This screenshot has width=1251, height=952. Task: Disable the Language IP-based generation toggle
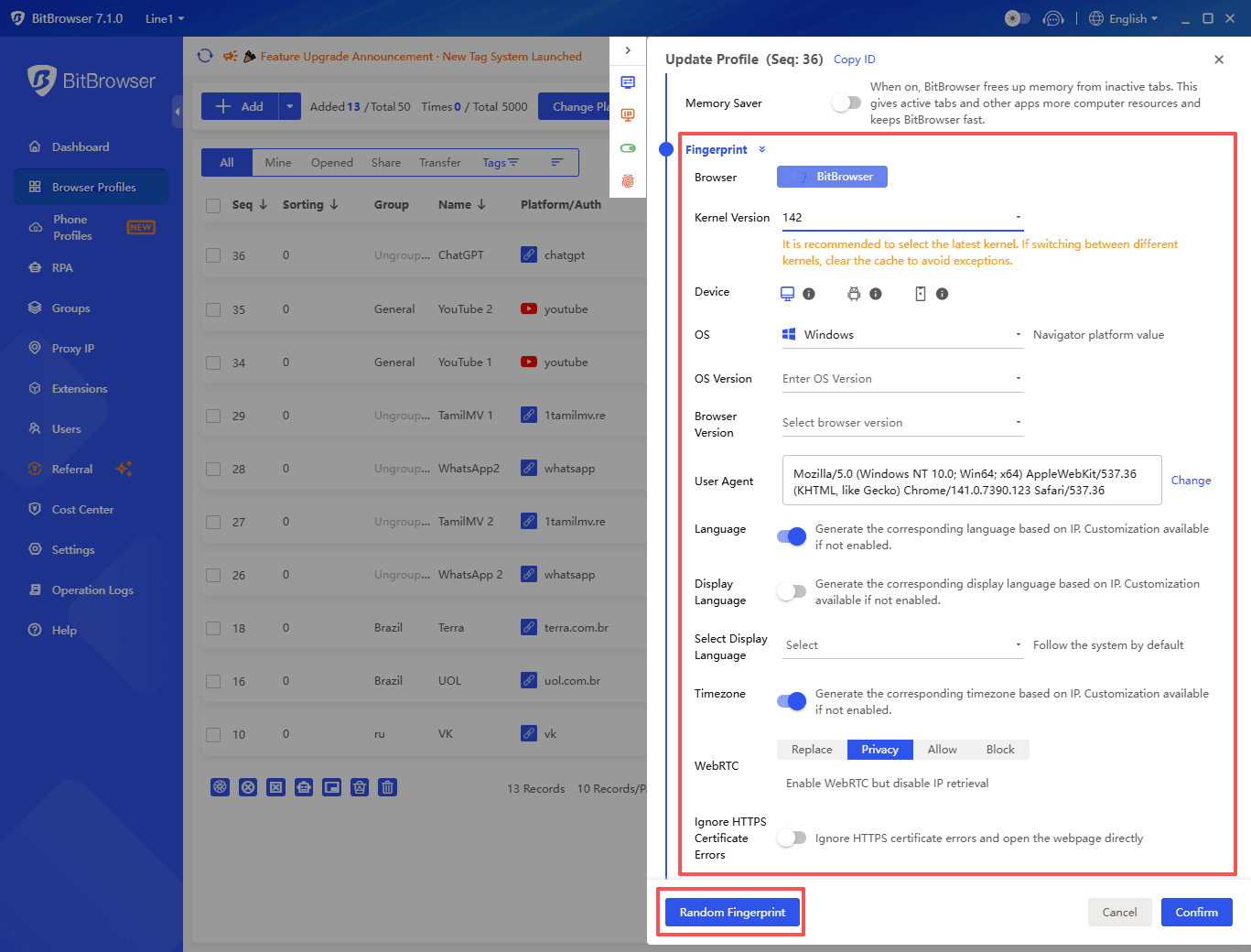(791, 536)
